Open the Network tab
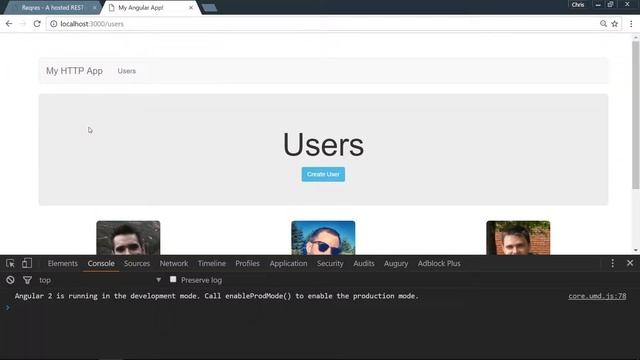 click(x=174, y=264)
